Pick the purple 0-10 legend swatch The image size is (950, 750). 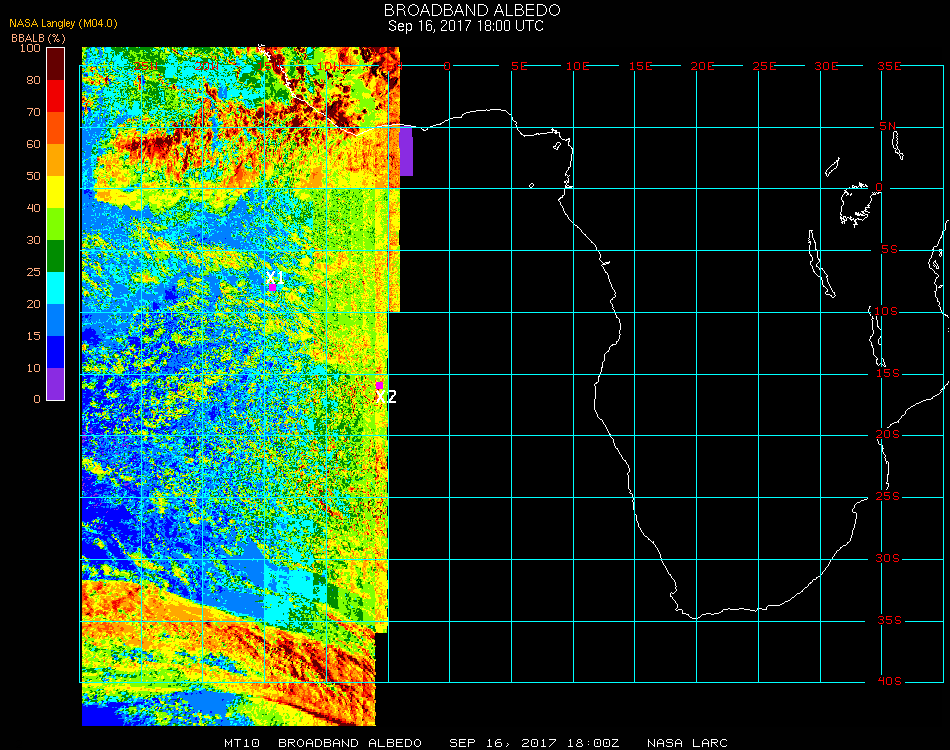(56, 384)
